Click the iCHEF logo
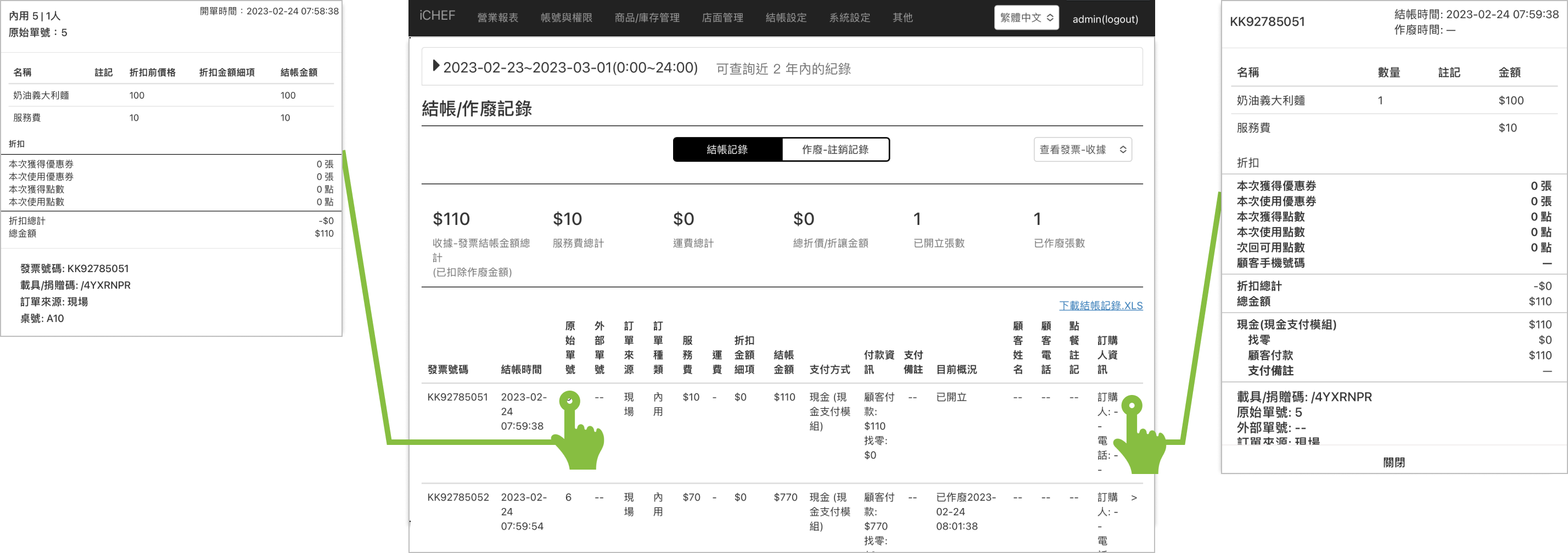The height and width of the screenshot is (553, 1568). tap(436, 16)
